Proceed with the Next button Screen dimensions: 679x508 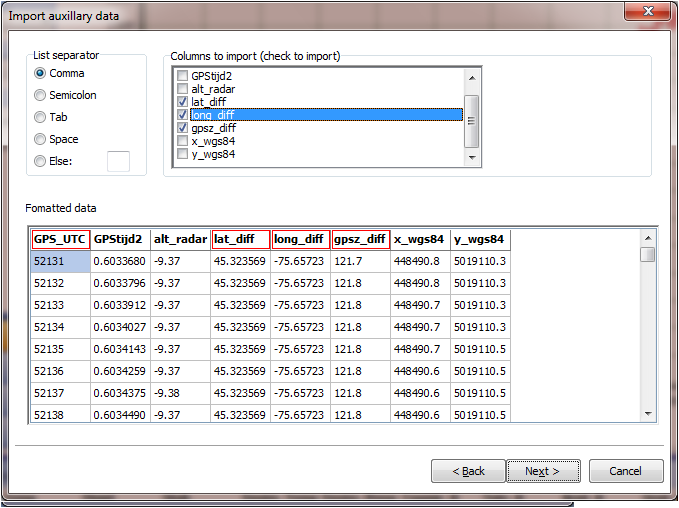(x=543, y=471)
